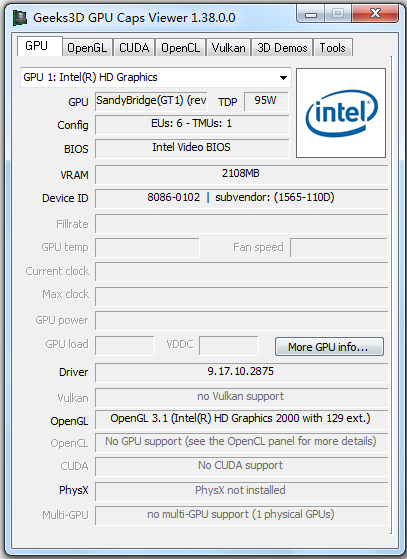Click the 'Driver' label
This screenshot has height=559, width=407.
pos(73,372)
